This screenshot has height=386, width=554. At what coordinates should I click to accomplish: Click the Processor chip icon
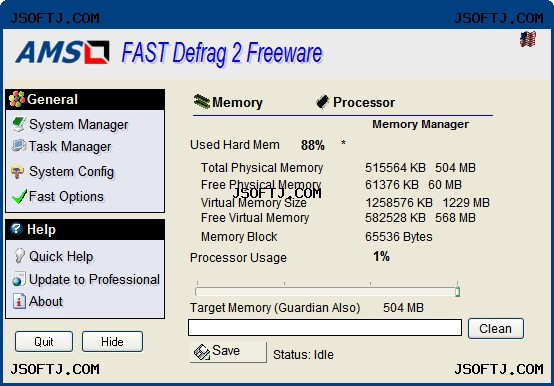coord(323,102)
